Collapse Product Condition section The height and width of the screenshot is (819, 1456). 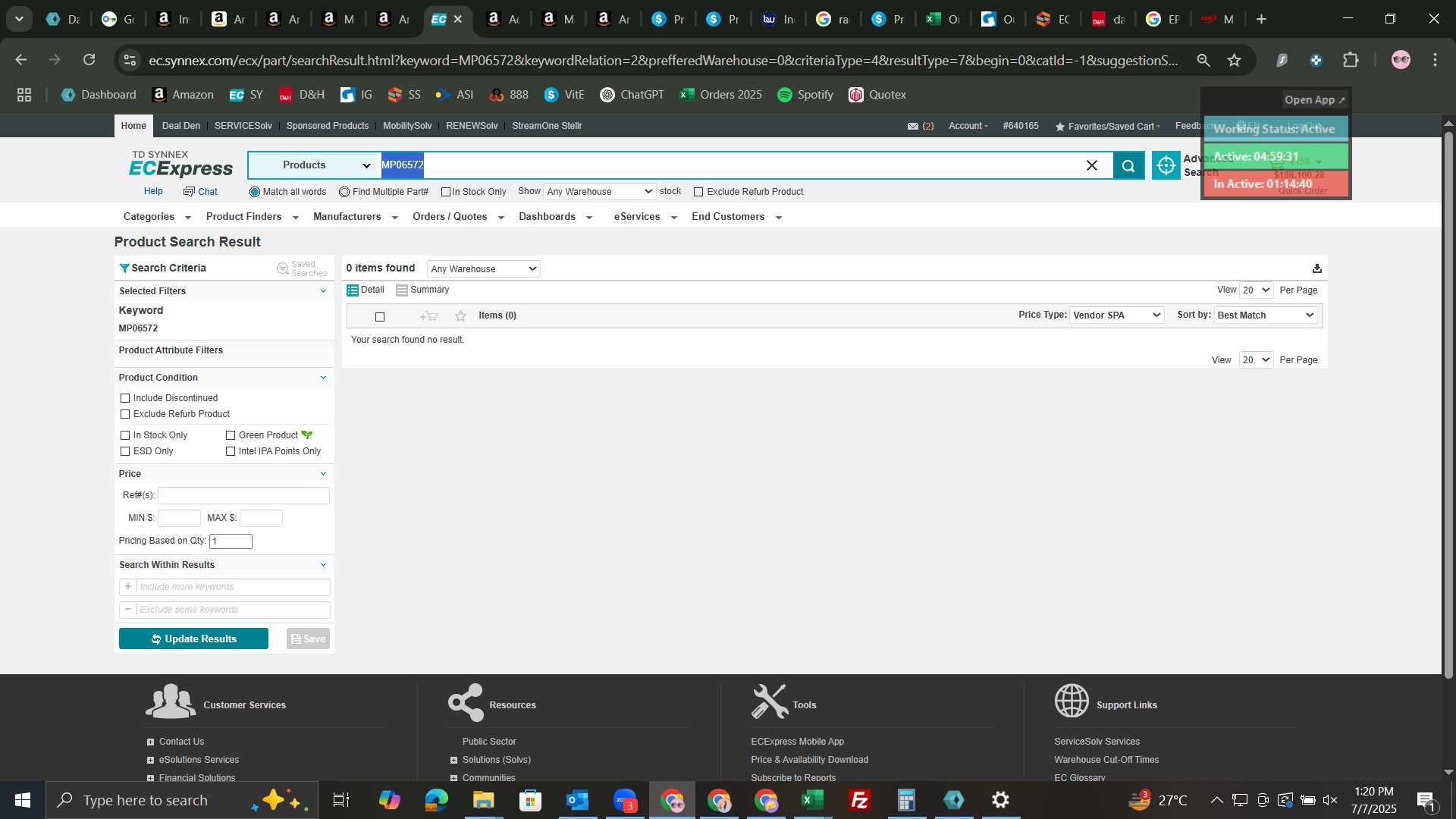coord(323,378)
